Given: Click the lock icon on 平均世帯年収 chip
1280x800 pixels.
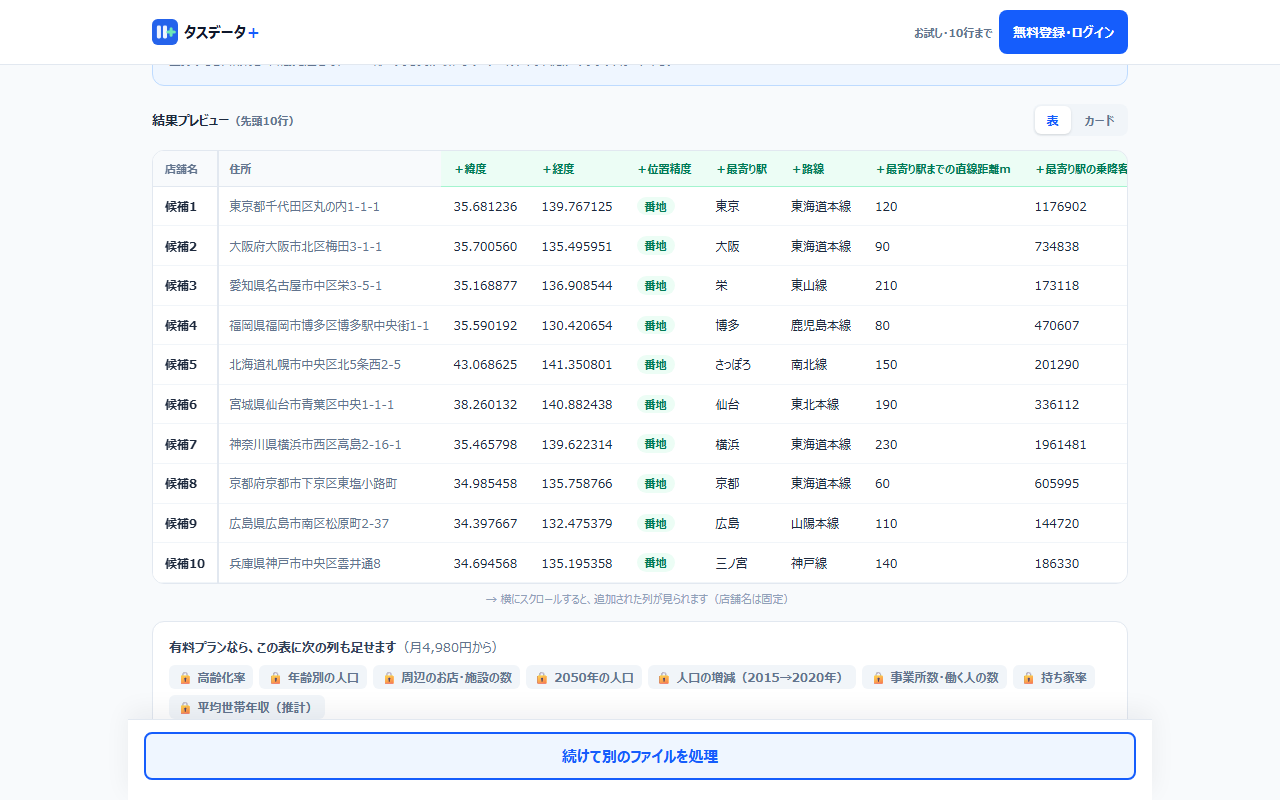Looking at the screenshot, I should coord(185,708).
